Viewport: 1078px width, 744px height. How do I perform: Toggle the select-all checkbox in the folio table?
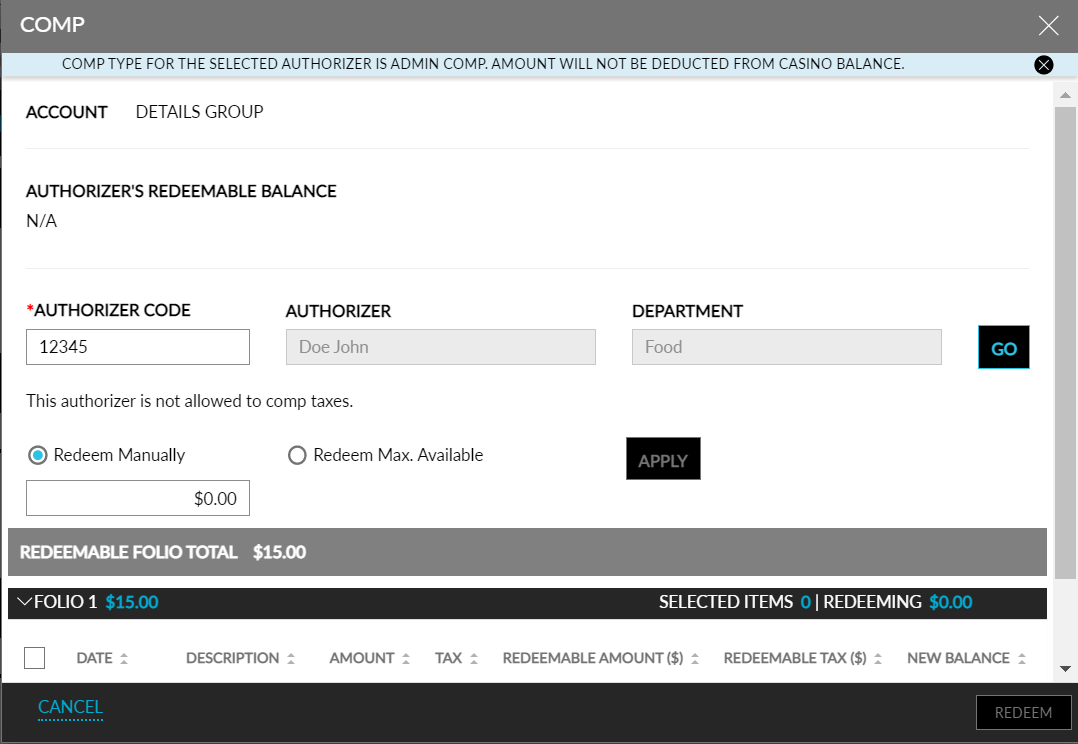tap(35, 657)
